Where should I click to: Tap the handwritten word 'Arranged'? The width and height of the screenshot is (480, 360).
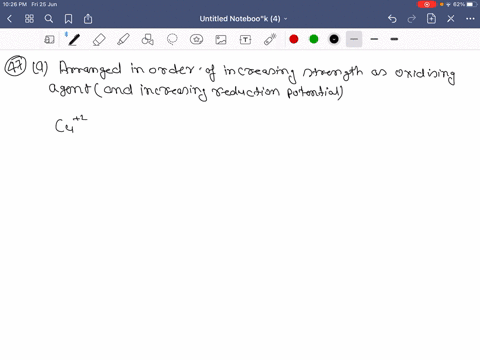[90, 69]
